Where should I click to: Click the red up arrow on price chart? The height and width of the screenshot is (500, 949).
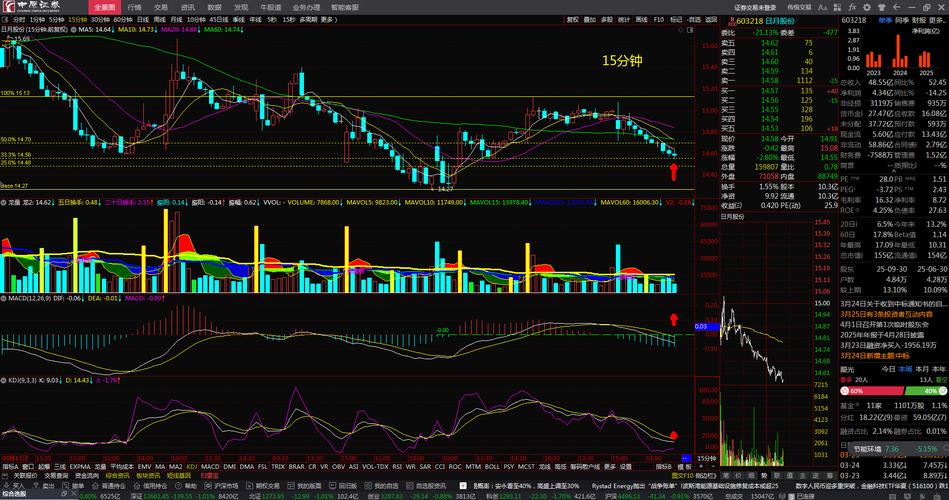click(x=674, y=171)
